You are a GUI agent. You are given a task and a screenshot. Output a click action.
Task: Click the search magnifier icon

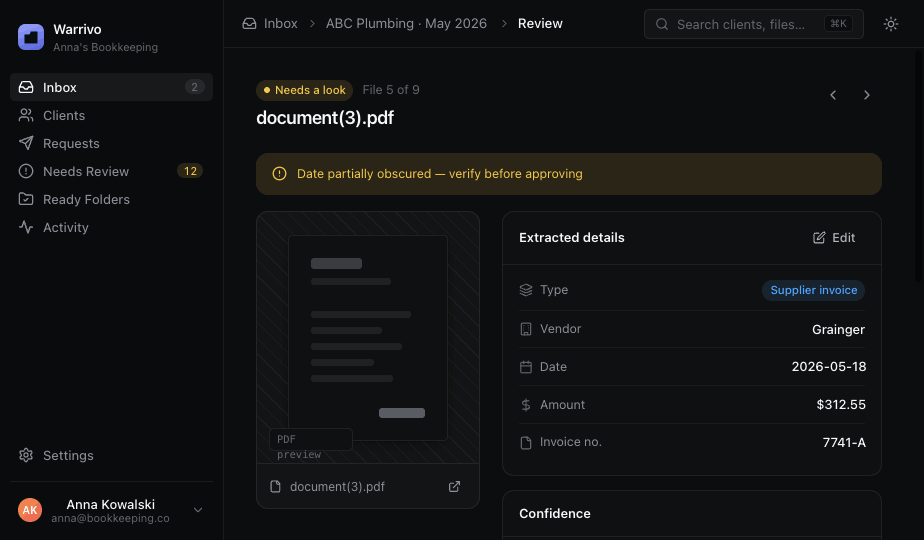(x=662, y=24)
